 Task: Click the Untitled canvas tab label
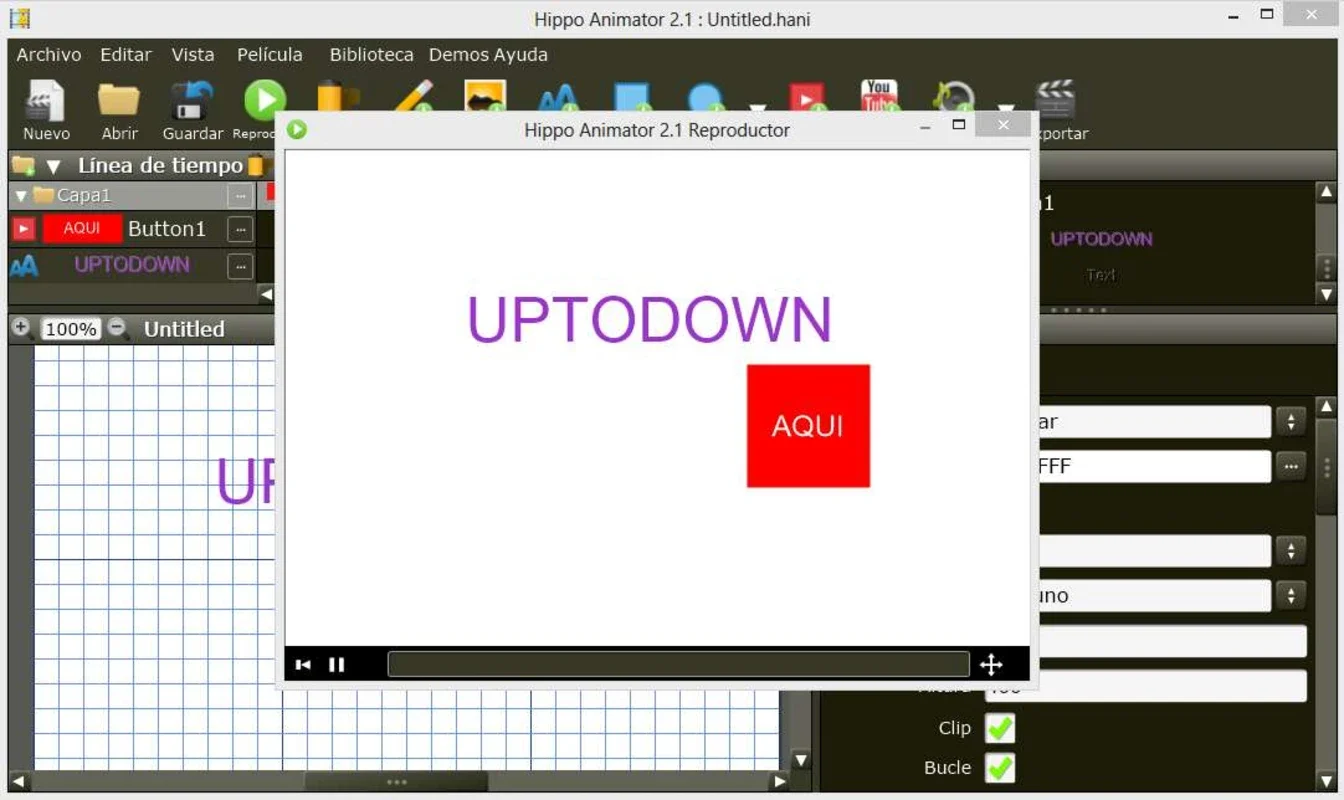click(x=184, y=329)
